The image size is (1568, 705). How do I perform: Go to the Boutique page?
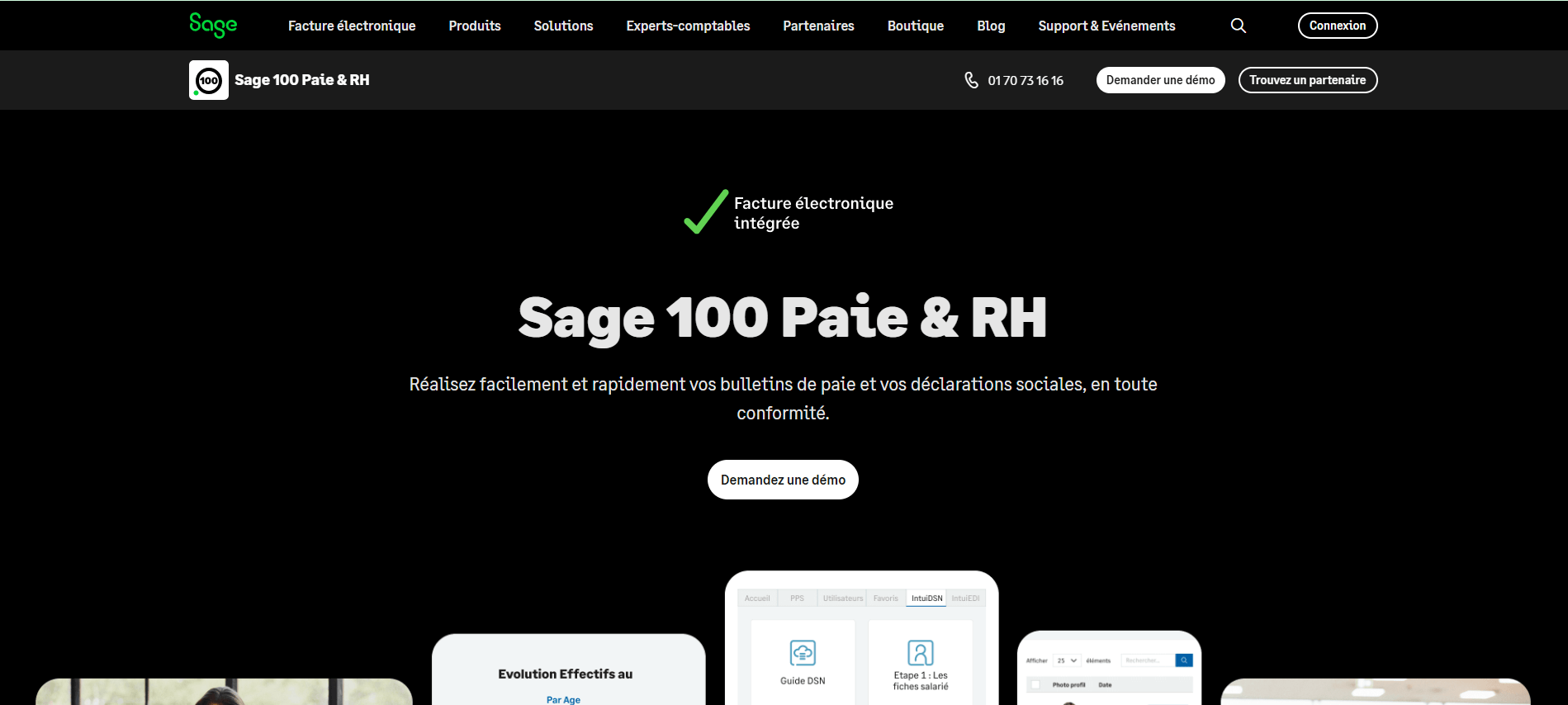(x=915, y=26)
